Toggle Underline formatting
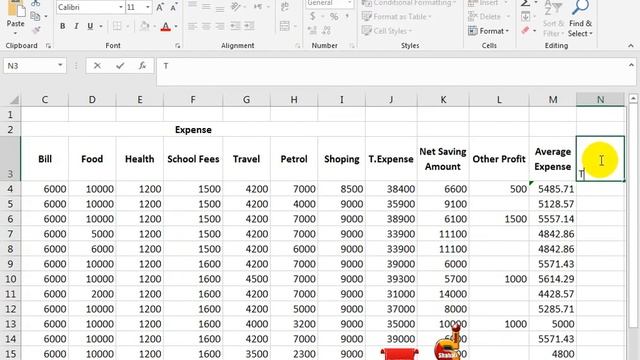640x360 pixels. pyautogui.click(x=90, y=27)
